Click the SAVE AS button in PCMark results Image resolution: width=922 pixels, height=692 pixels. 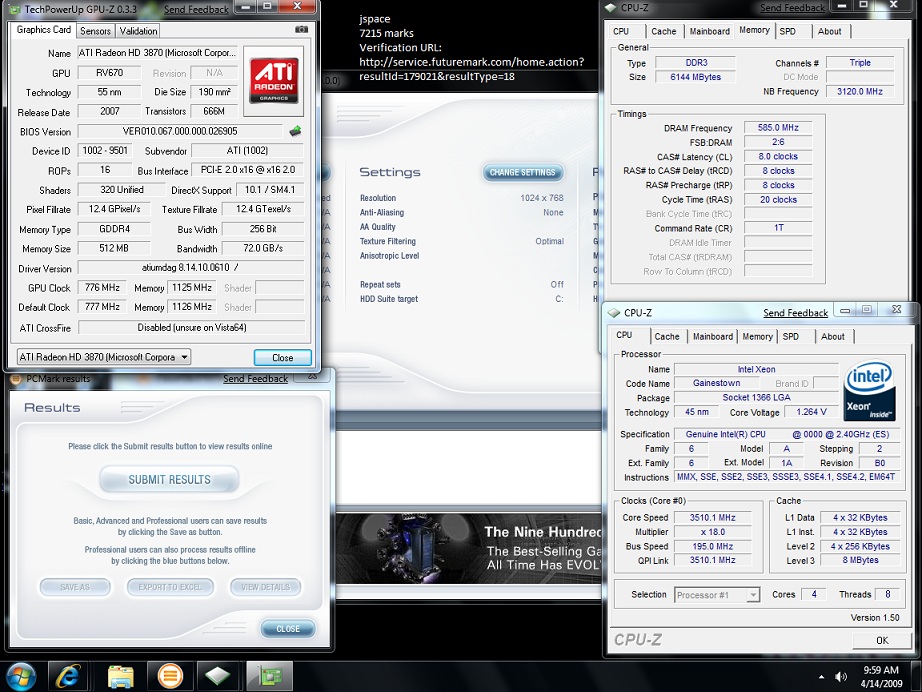pos(75,587)
